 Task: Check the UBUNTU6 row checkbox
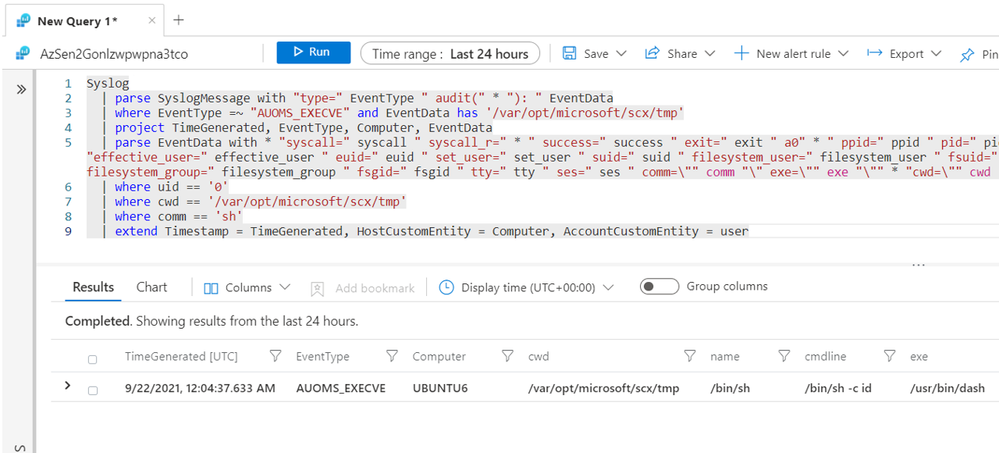[92, 390]
